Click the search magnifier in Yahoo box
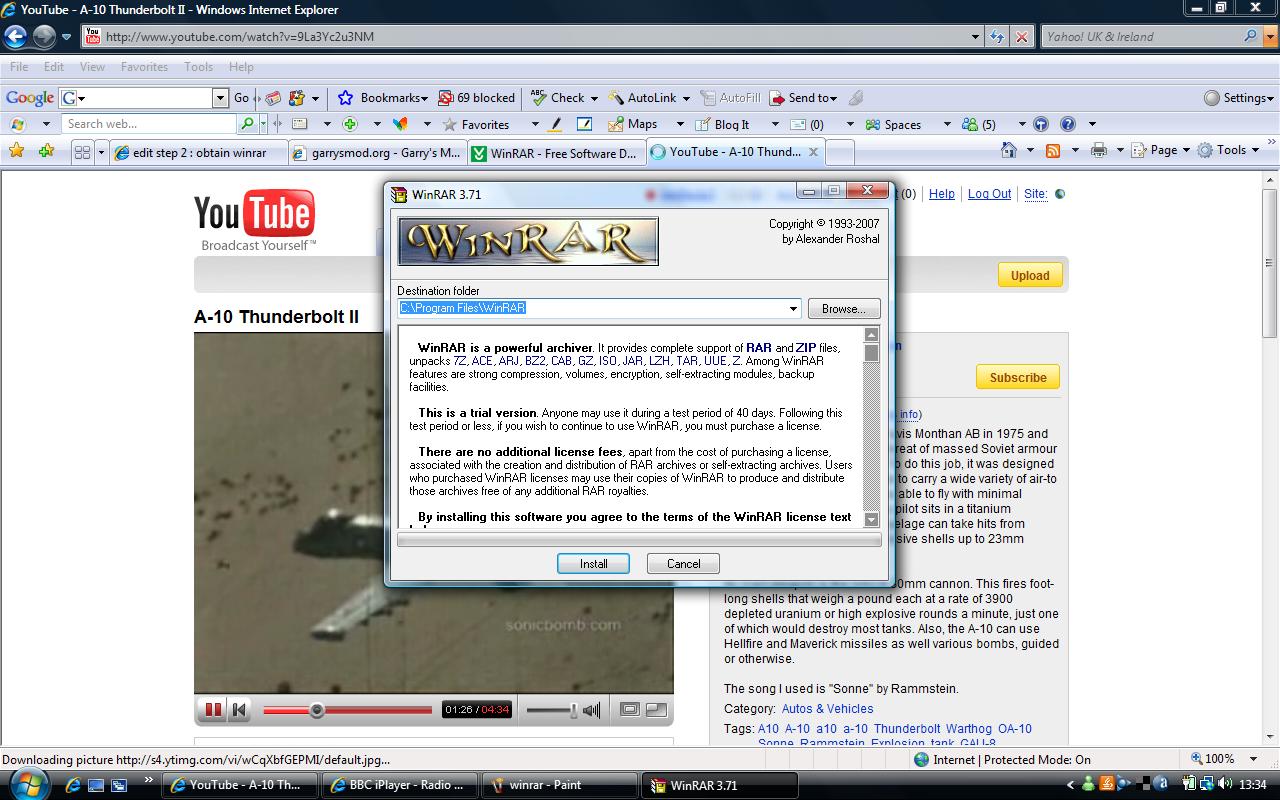Viewport: 1280px width, 800px height. pyautogui.click(x=1250, y=36)
